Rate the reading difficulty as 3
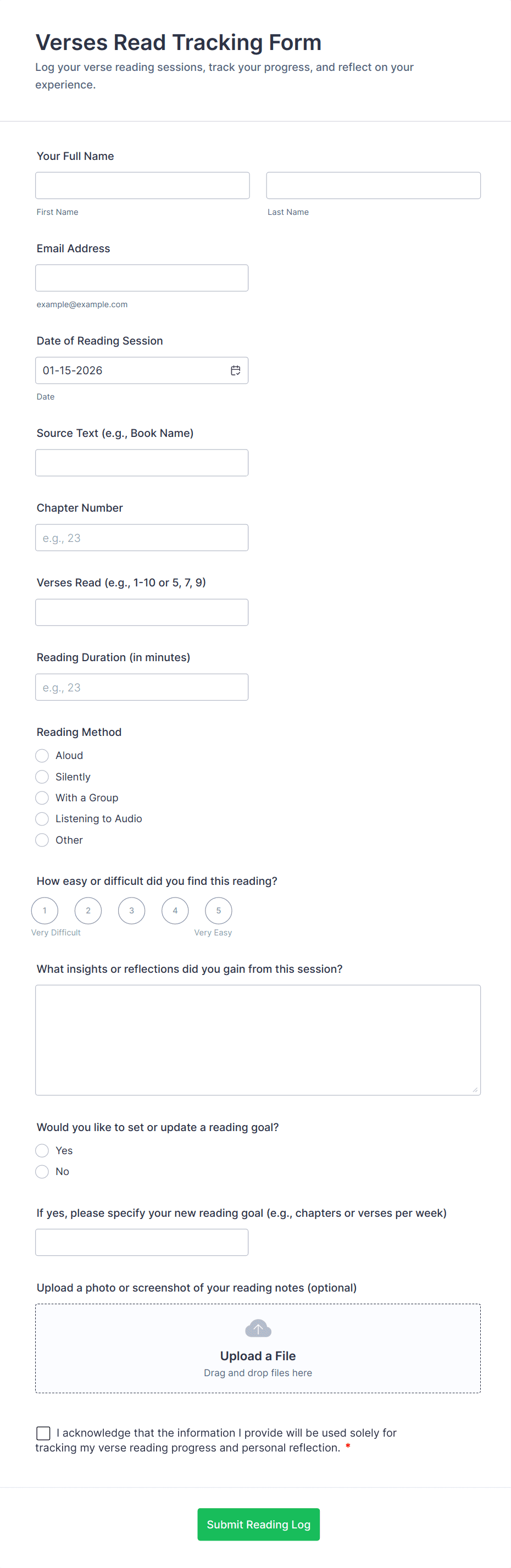Viewport: 511px width, 1568px height. pos(131,911)
